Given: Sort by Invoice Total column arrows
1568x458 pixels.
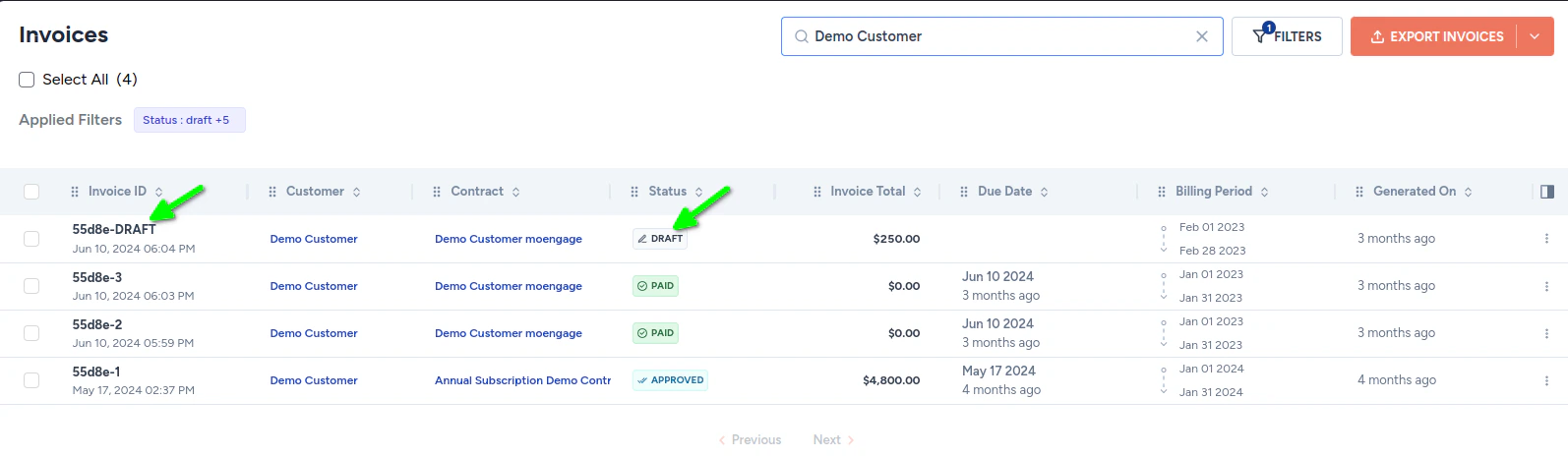Looking at the screenshot, I should 918,192.
